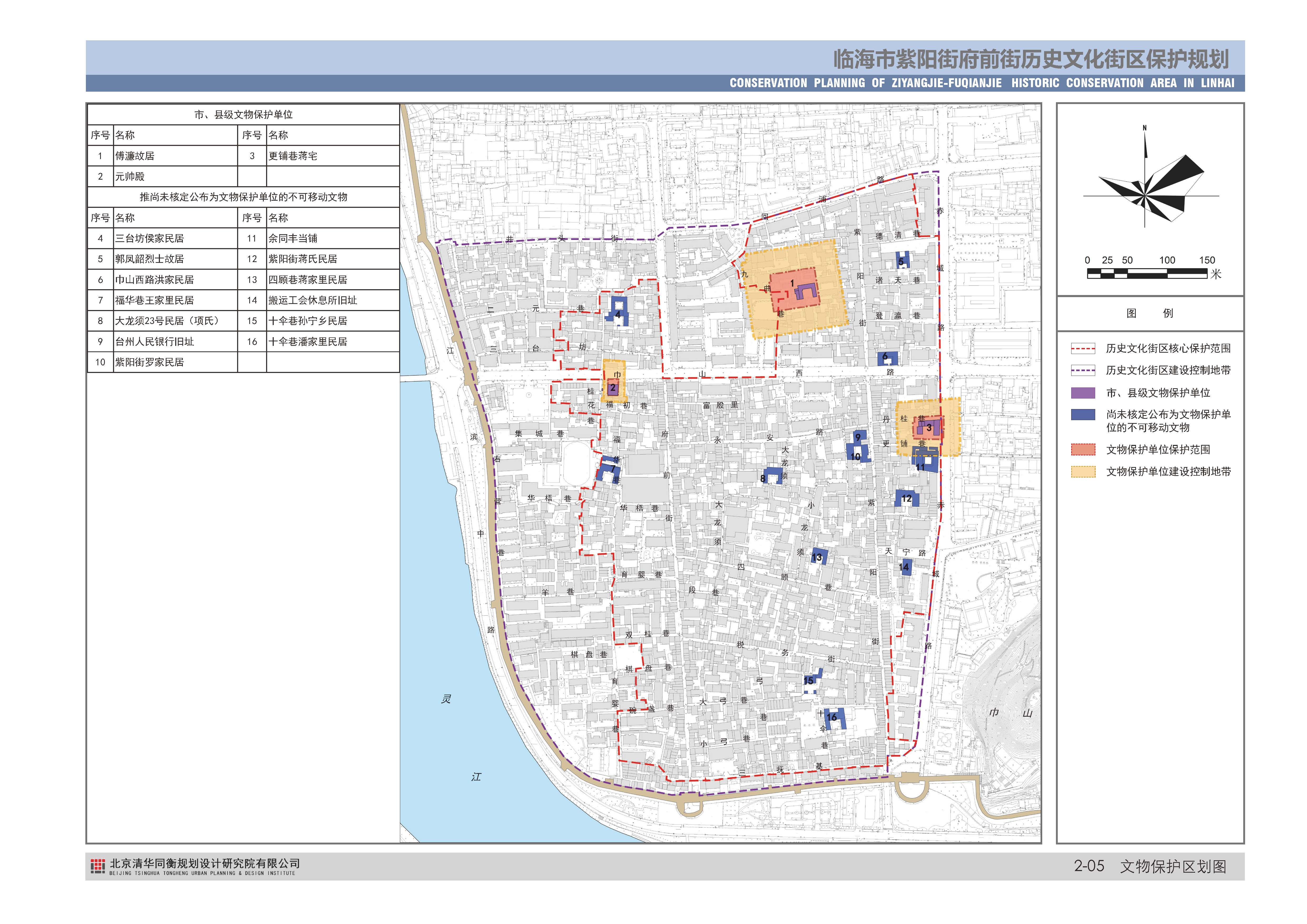Click the Chinese title 临海市紫阳街府前街历史文化街区保护规划
The height and width of the screenshot is (924, 1307).
[1031, 59]
